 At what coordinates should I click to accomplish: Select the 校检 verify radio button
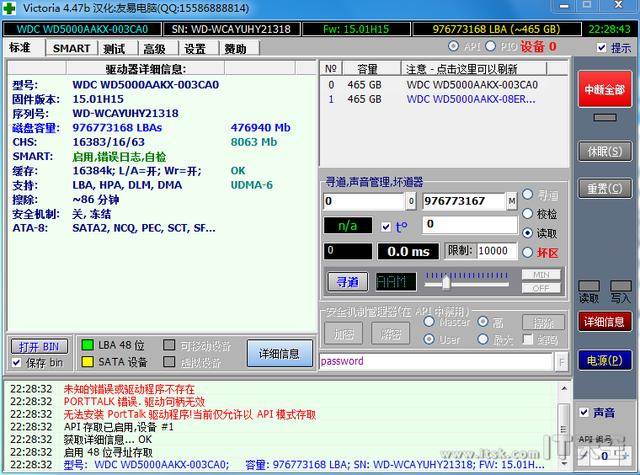tap(527, 213)
